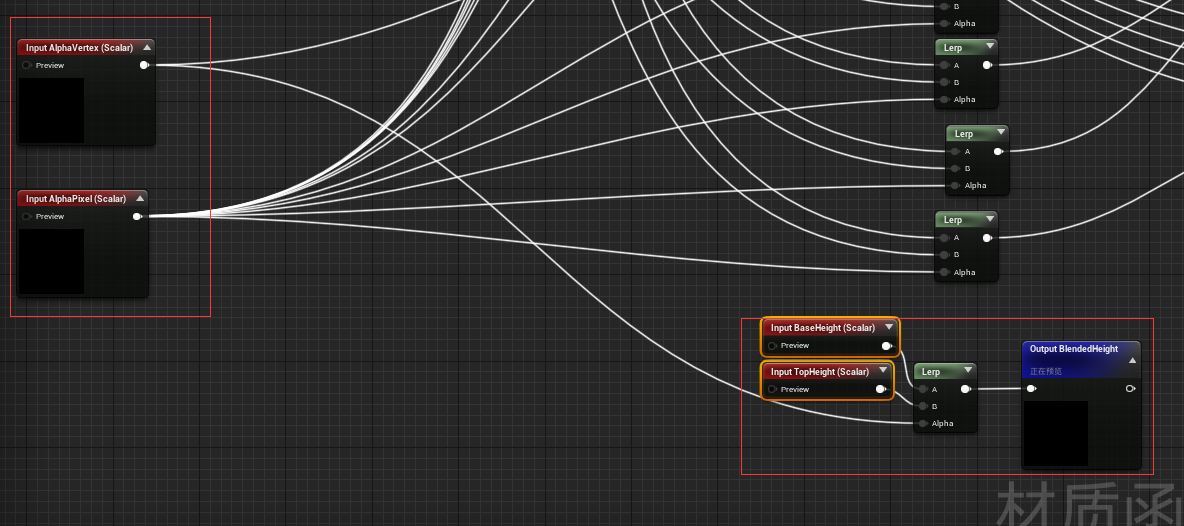Click the right-side output pin of Output BlendedHeight
This screenshot has width=1184, height=526.
[x=1130, y=389]
